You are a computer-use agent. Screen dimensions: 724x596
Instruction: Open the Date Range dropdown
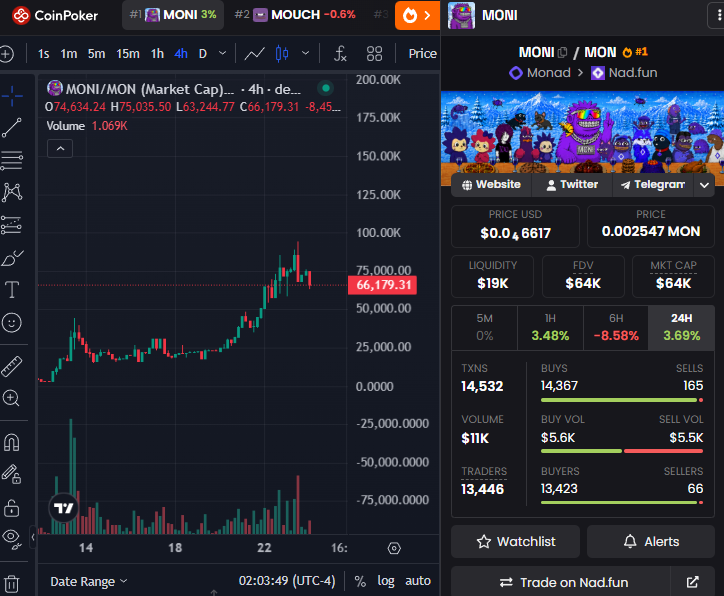pyautogui.click(x=88, y=581)
